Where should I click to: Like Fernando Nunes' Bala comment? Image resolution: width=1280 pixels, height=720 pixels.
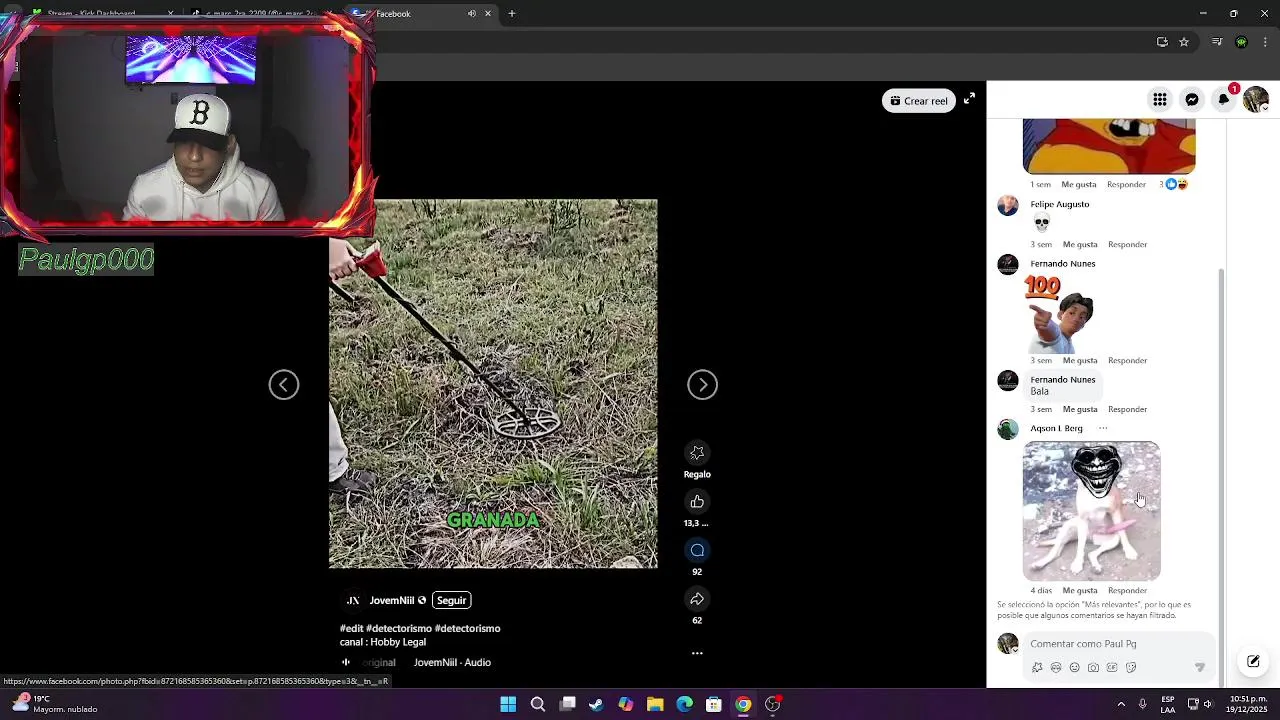coord(1080,409)
